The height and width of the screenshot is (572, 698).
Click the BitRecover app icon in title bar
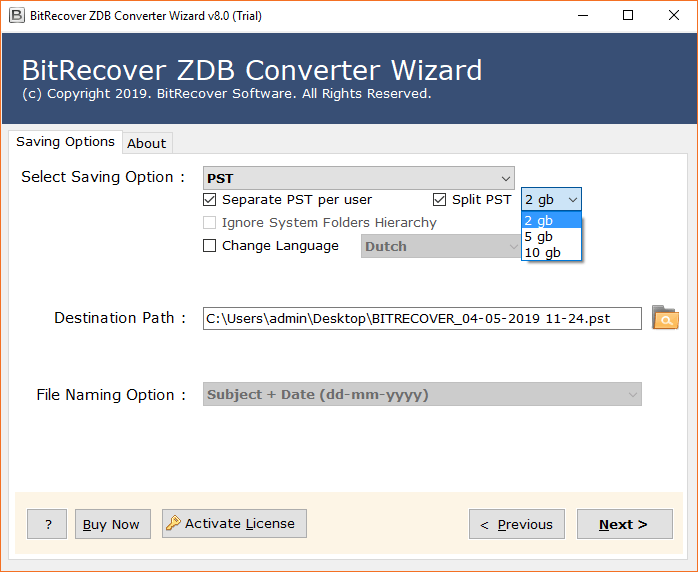16,16
